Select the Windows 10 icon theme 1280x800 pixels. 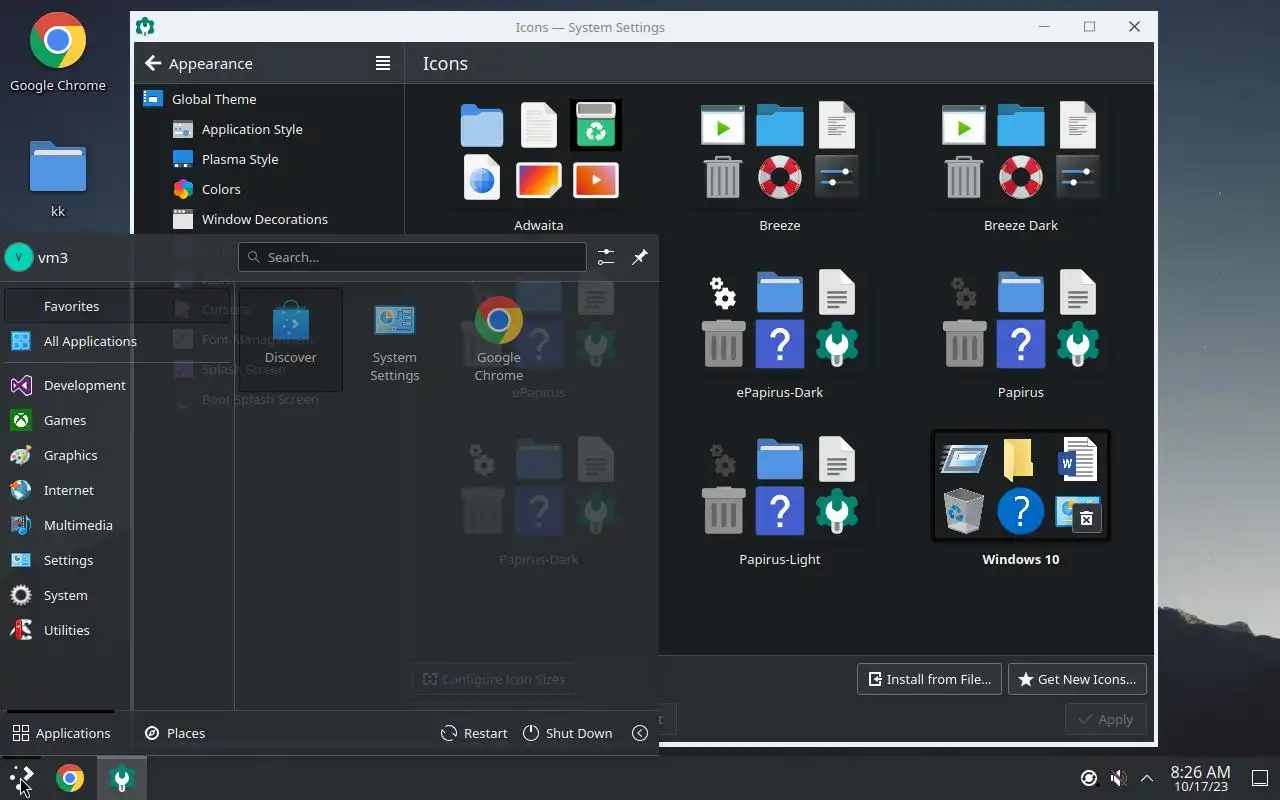coord(1021,500)
